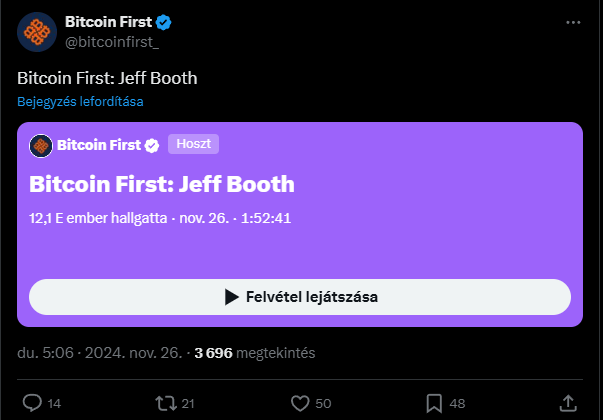
Task: Click the repost arrows icon
Action: (166, 403)
